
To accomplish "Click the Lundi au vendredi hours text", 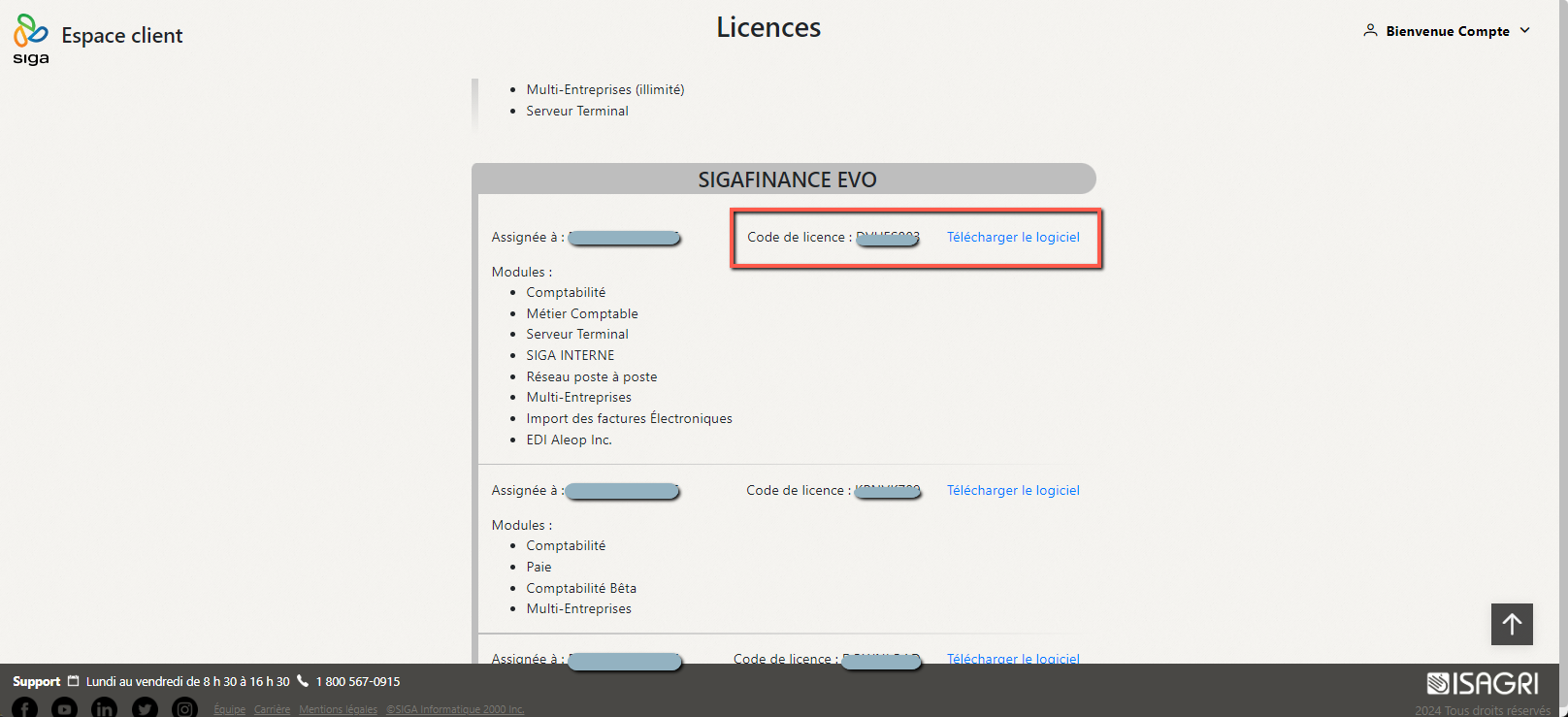I will point(188,681).
